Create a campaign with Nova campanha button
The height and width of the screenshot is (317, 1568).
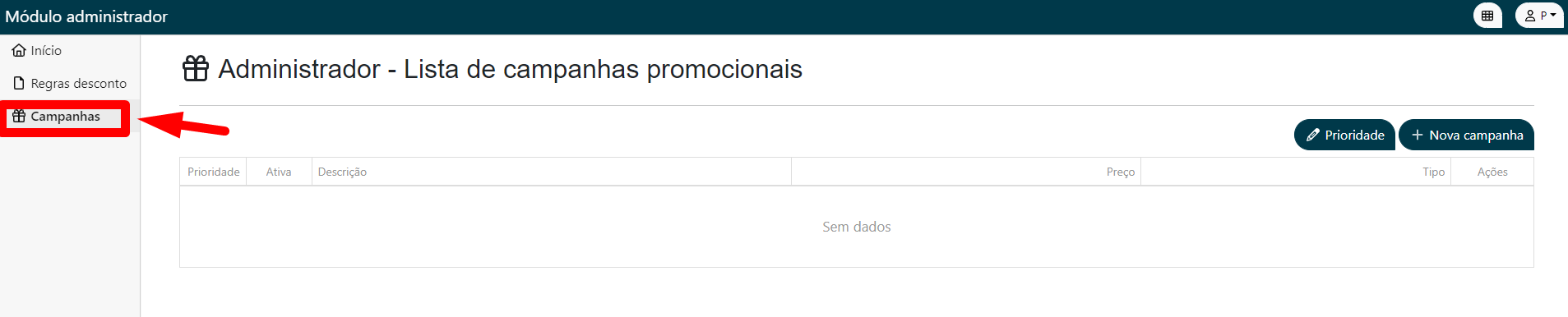pyautogui.click(x=1466, y=135)
